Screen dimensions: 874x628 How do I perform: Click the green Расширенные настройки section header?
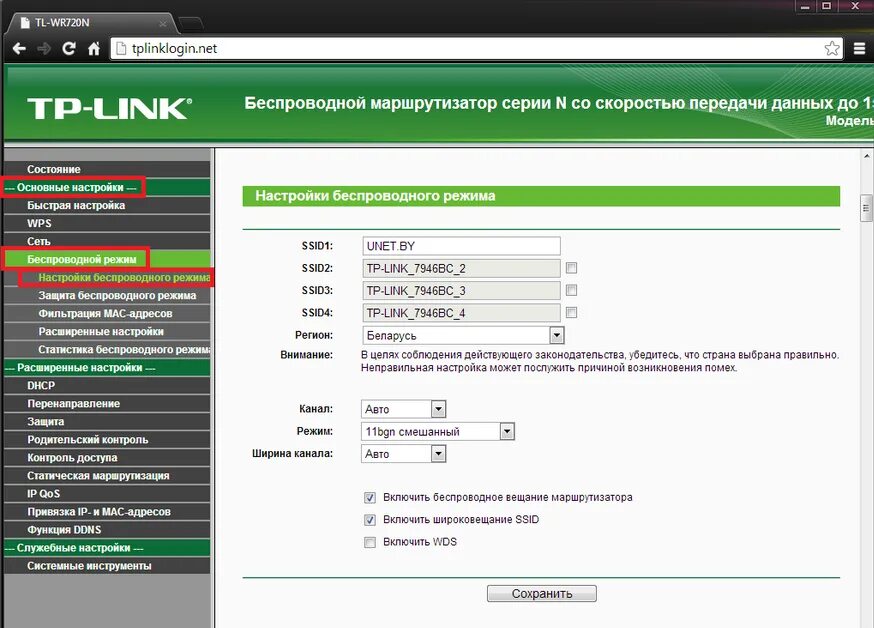coord(107,367)
